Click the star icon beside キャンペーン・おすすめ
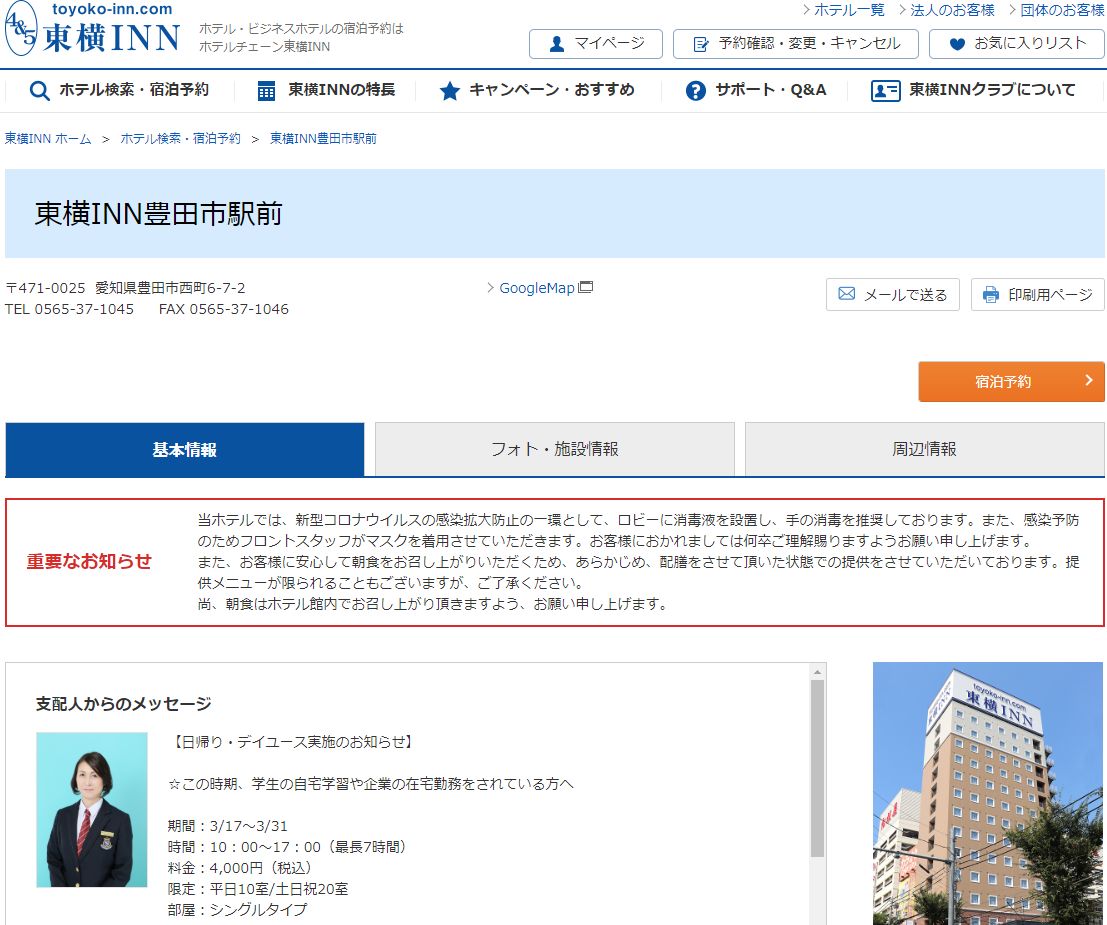This screenshot has height=925, width=1107. (450, 90)
